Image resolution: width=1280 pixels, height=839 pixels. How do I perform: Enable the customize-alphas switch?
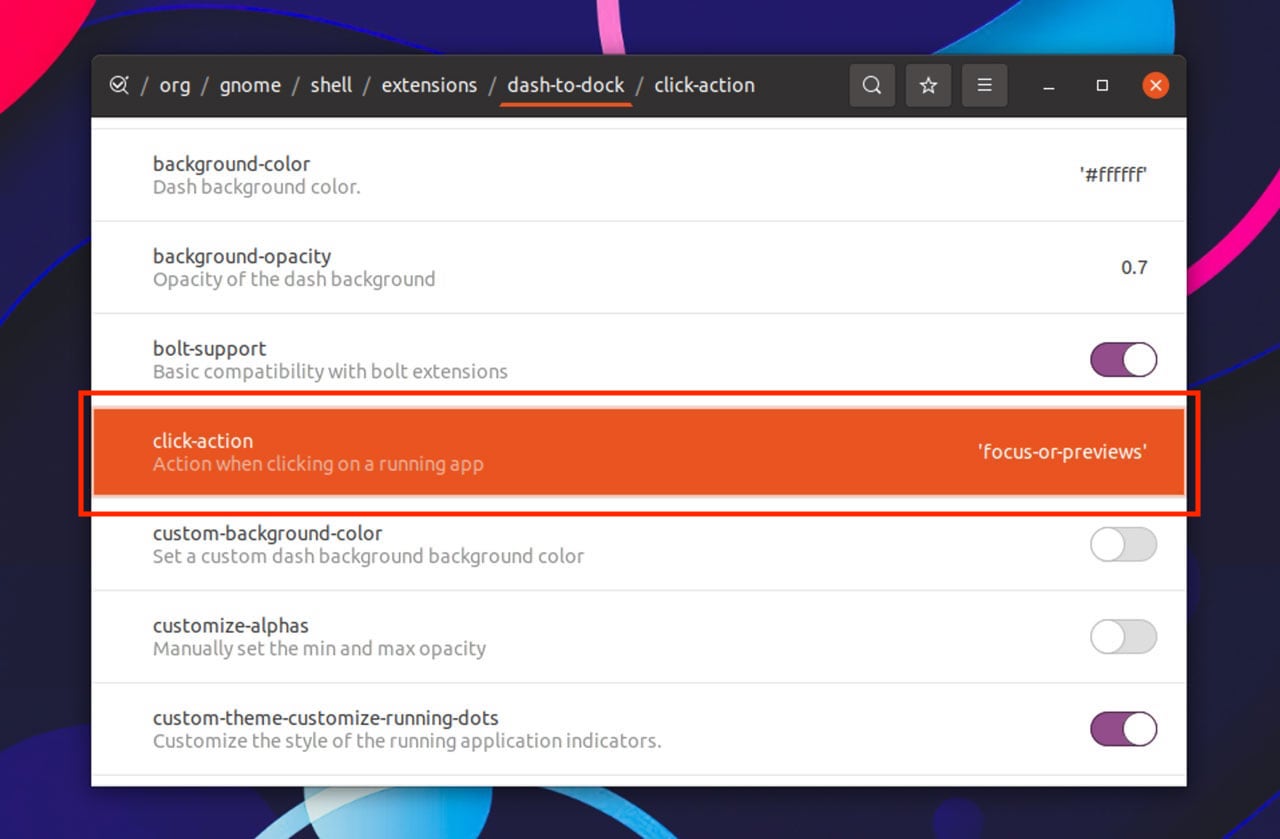pos(1123,637)
